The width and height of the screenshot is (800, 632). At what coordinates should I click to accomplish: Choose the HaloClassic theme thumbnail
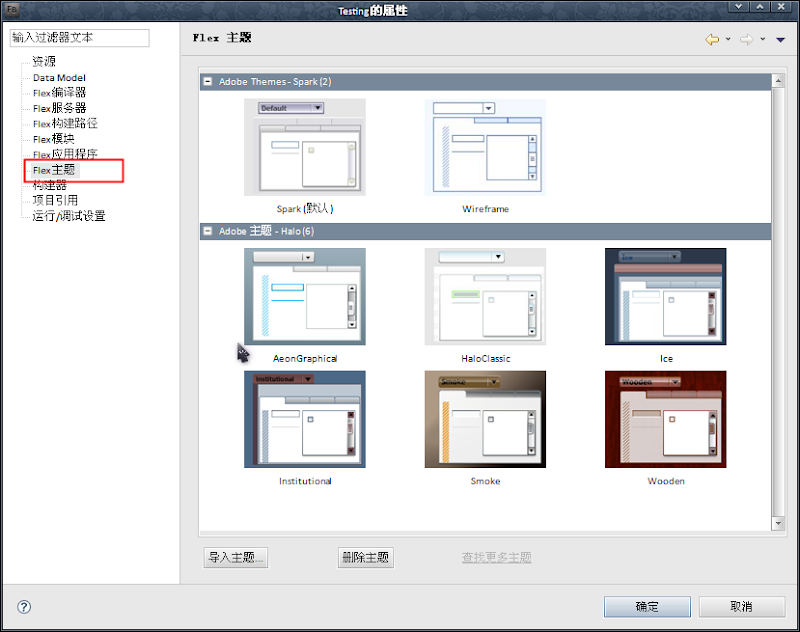tap(485, 297)
